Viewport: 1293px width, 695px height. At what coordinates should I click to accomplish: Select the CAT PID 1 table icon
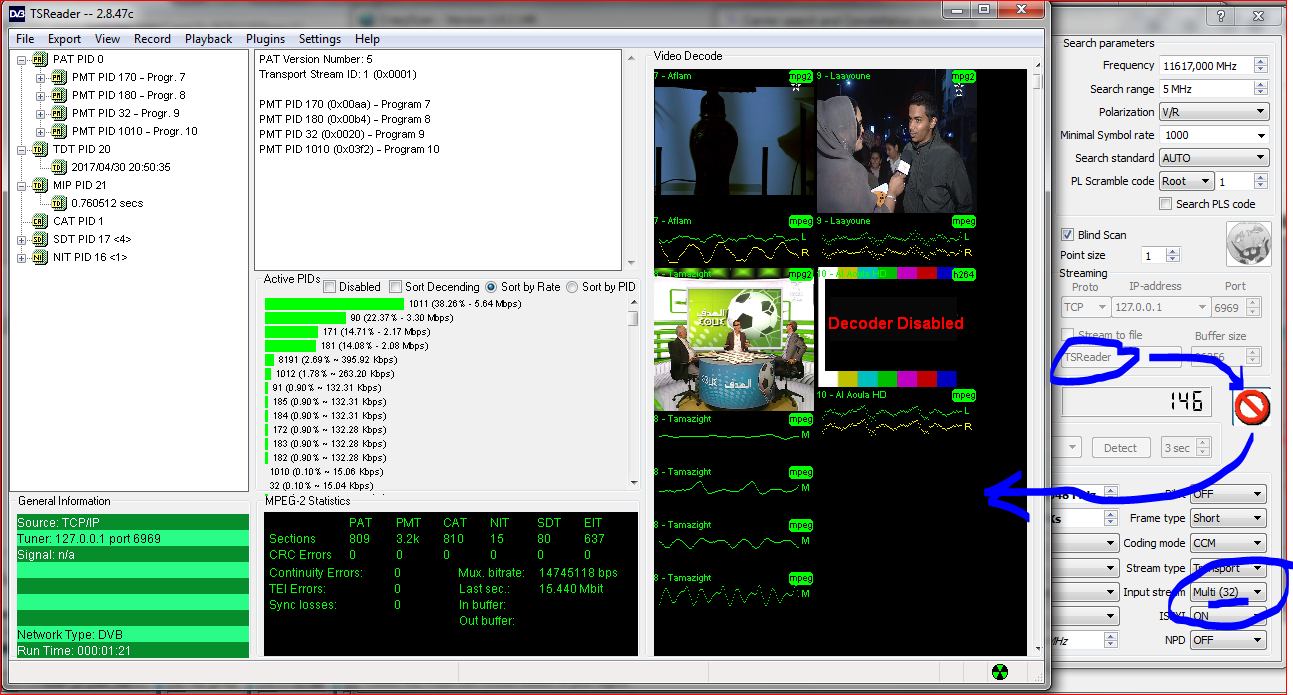[40, 221]
